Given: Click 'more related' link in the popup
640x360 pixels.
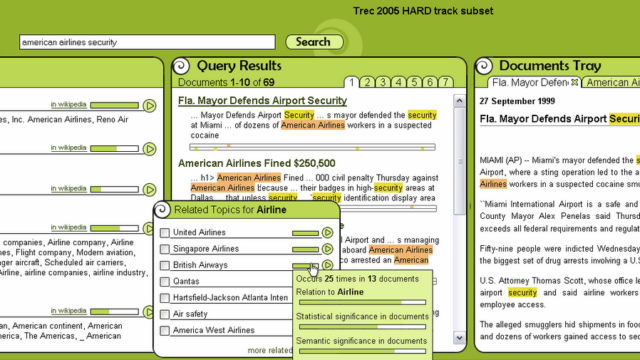Looking at the screenshot, I should coord(270,350).
